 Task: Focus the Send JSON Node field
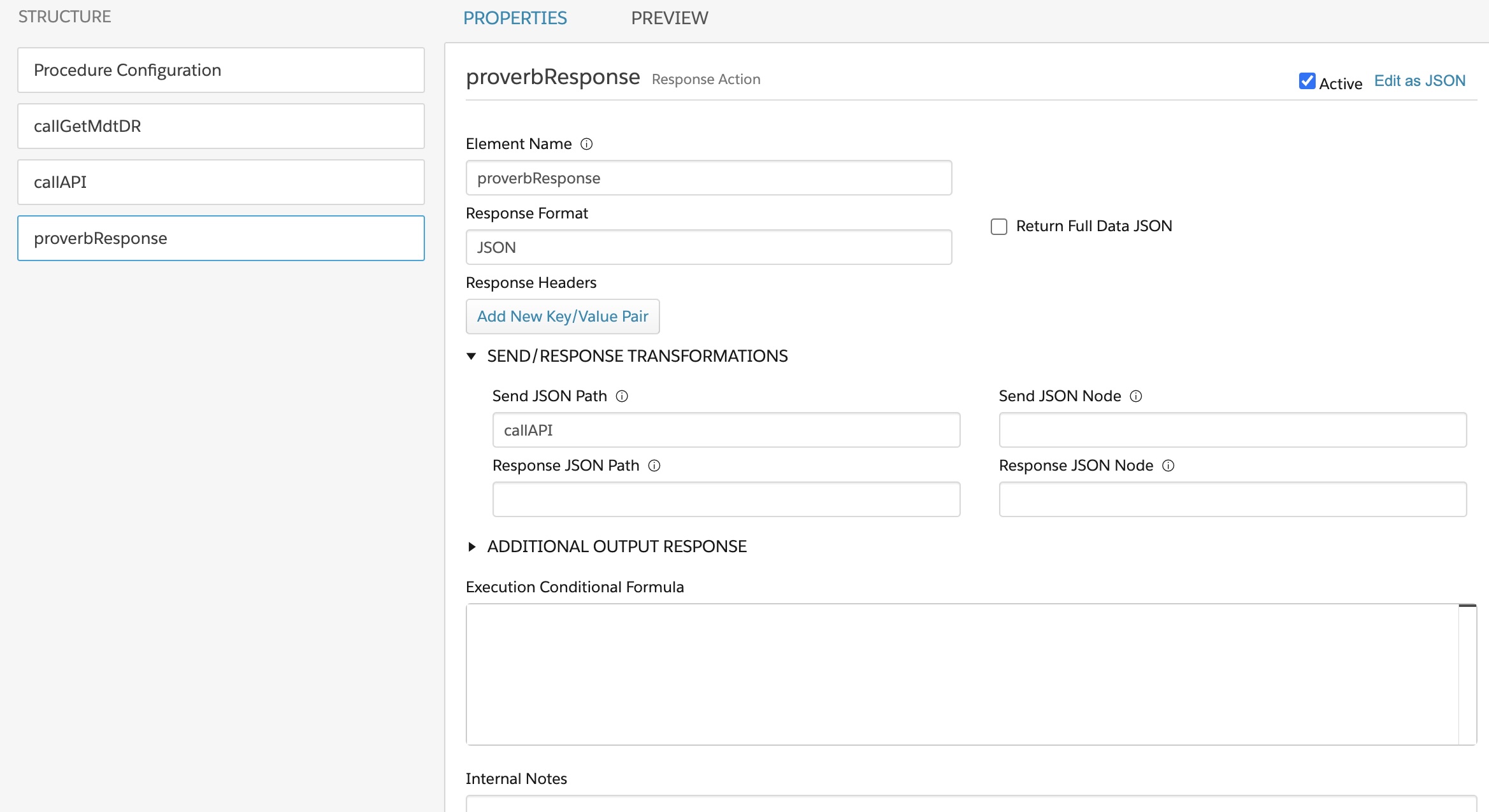click(x=1232, y=430)
